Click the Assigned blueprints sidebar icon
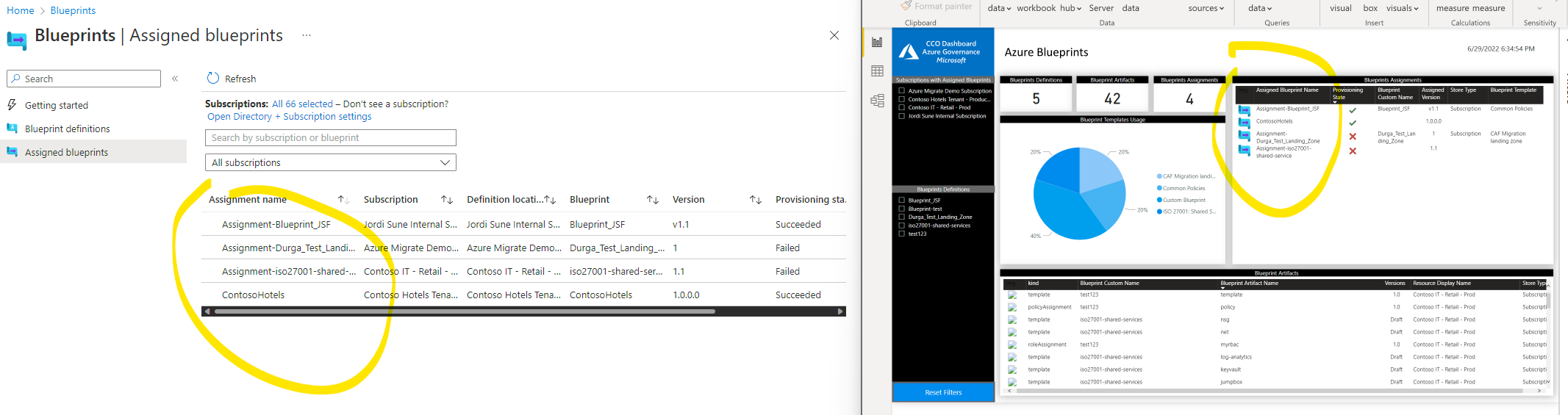Image resolution: width=1568 pixels, height=415 pixels. (12, 152)
